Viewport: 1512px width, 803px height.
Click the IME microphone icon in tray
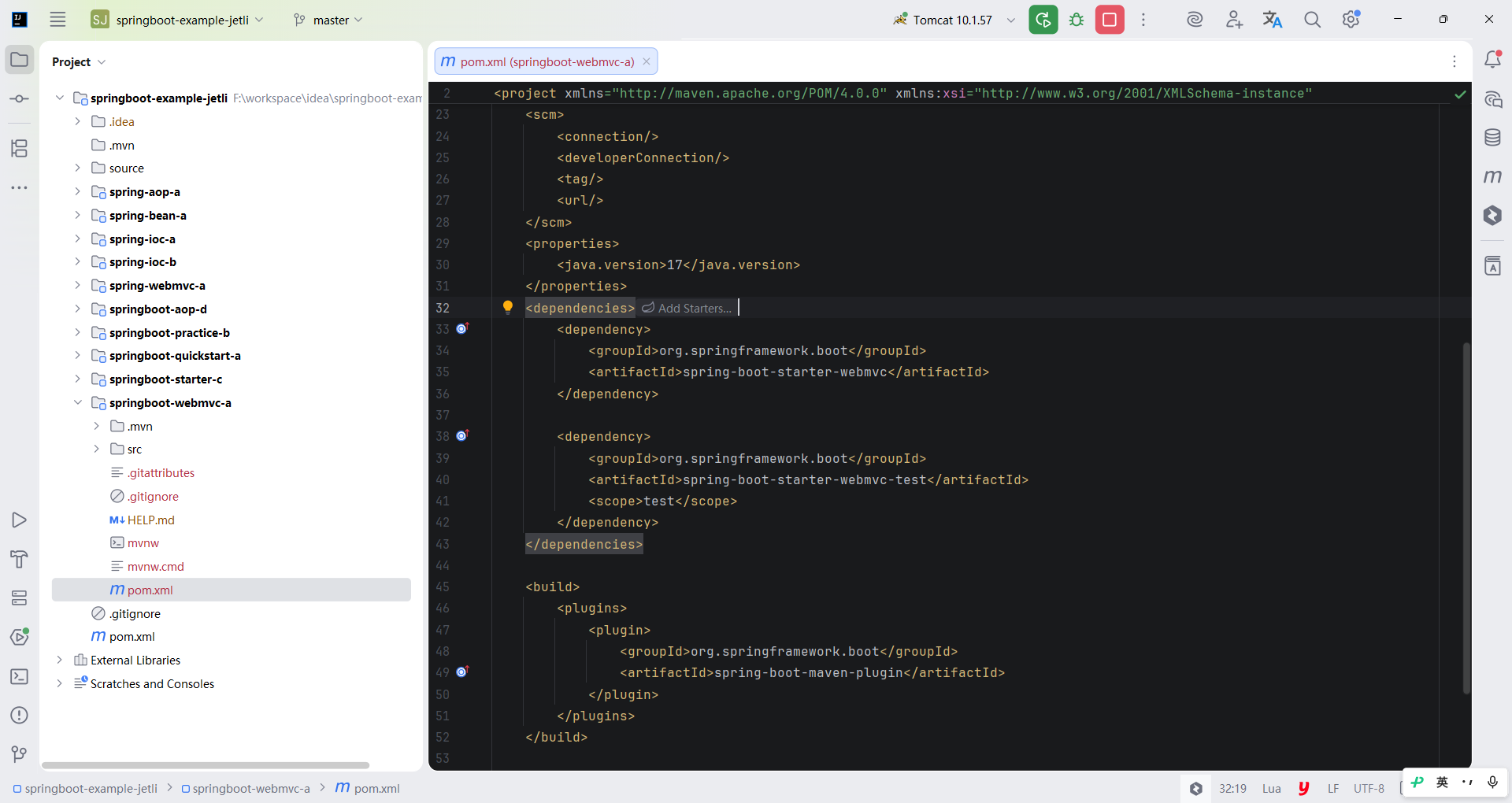1492,782
